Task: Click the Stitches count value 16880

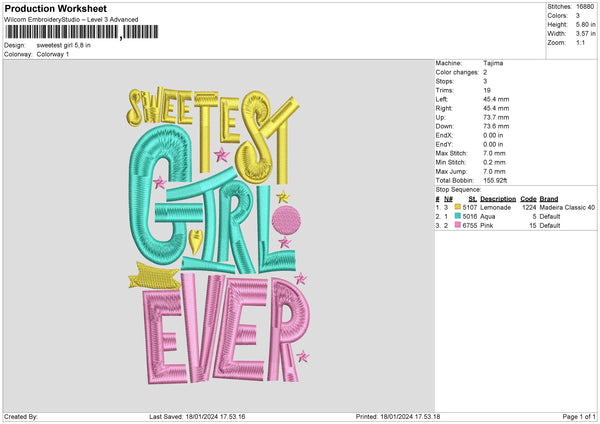Action: click(586, 7)
